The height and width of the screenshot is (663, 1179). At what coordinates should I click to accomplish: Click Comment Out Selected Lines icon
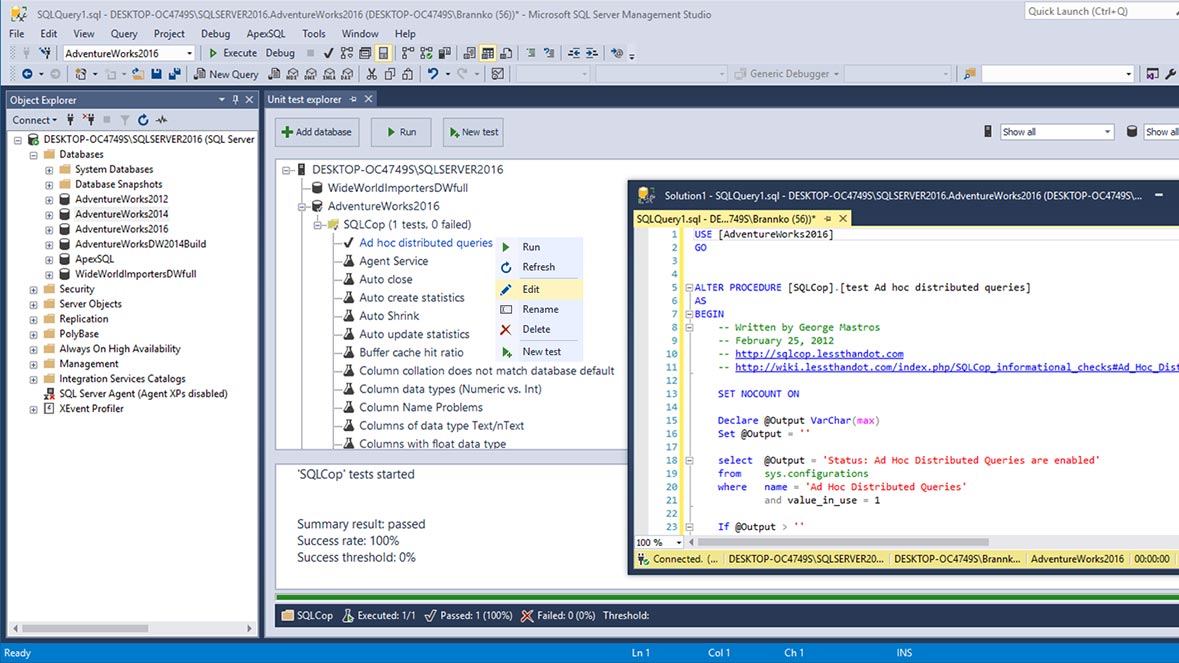click(x=531, y=53)
